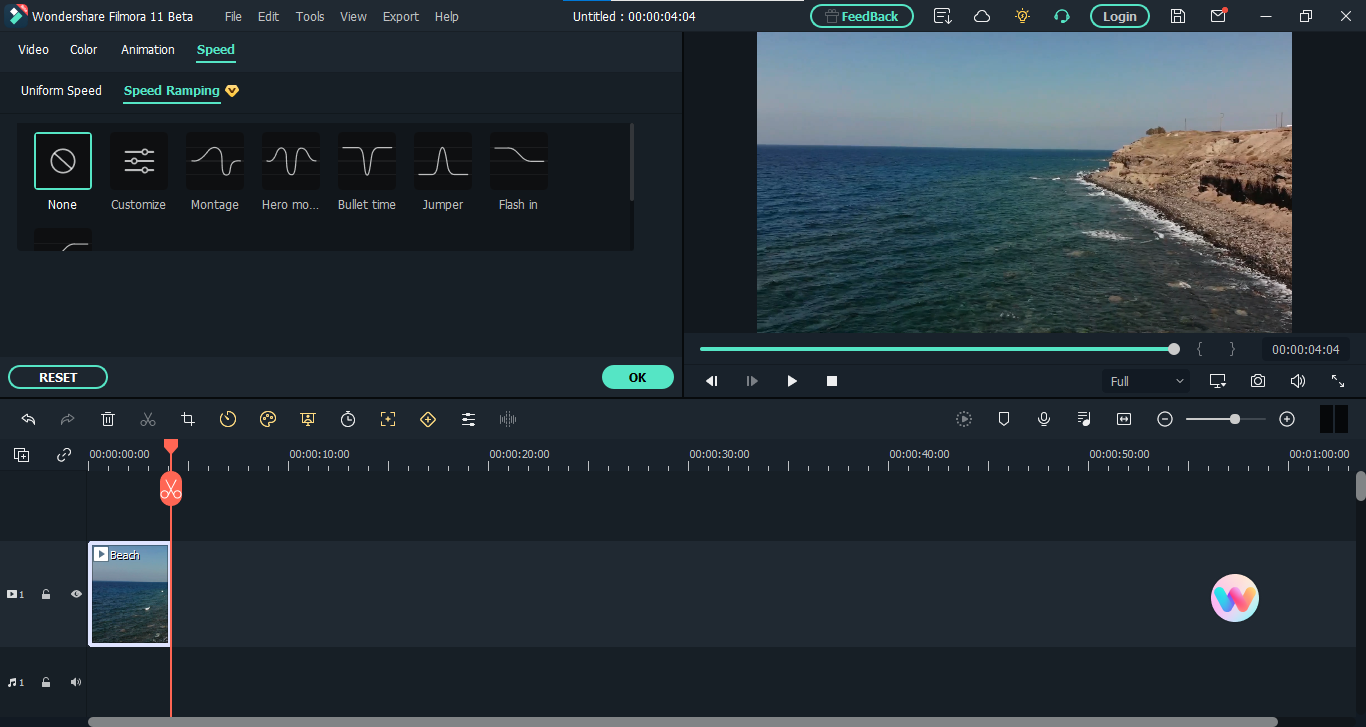
Task: Select the Beach clip on timeline
Action: coord(129,594)
